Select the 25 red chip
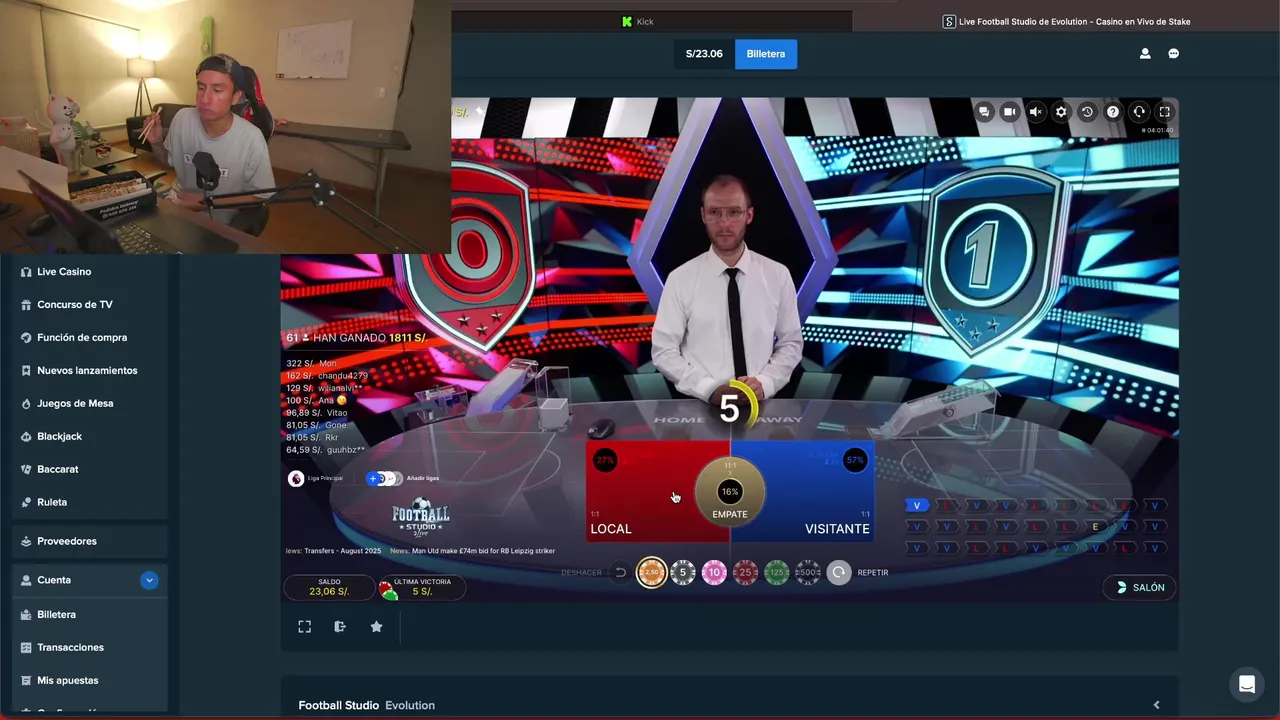Viewport: 1280px width, 720px height. click(x=745, y=572)
